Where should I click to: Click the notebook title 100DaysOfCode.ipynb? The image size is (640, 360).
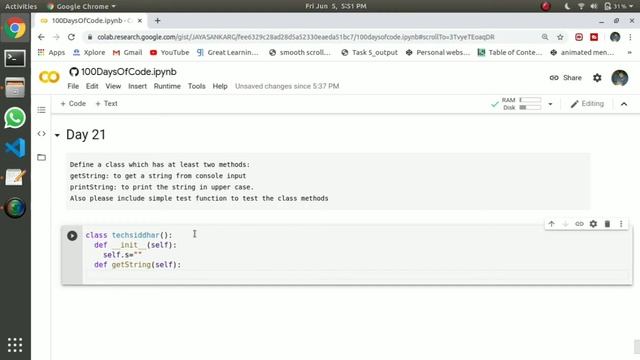[x=129, y=72]
